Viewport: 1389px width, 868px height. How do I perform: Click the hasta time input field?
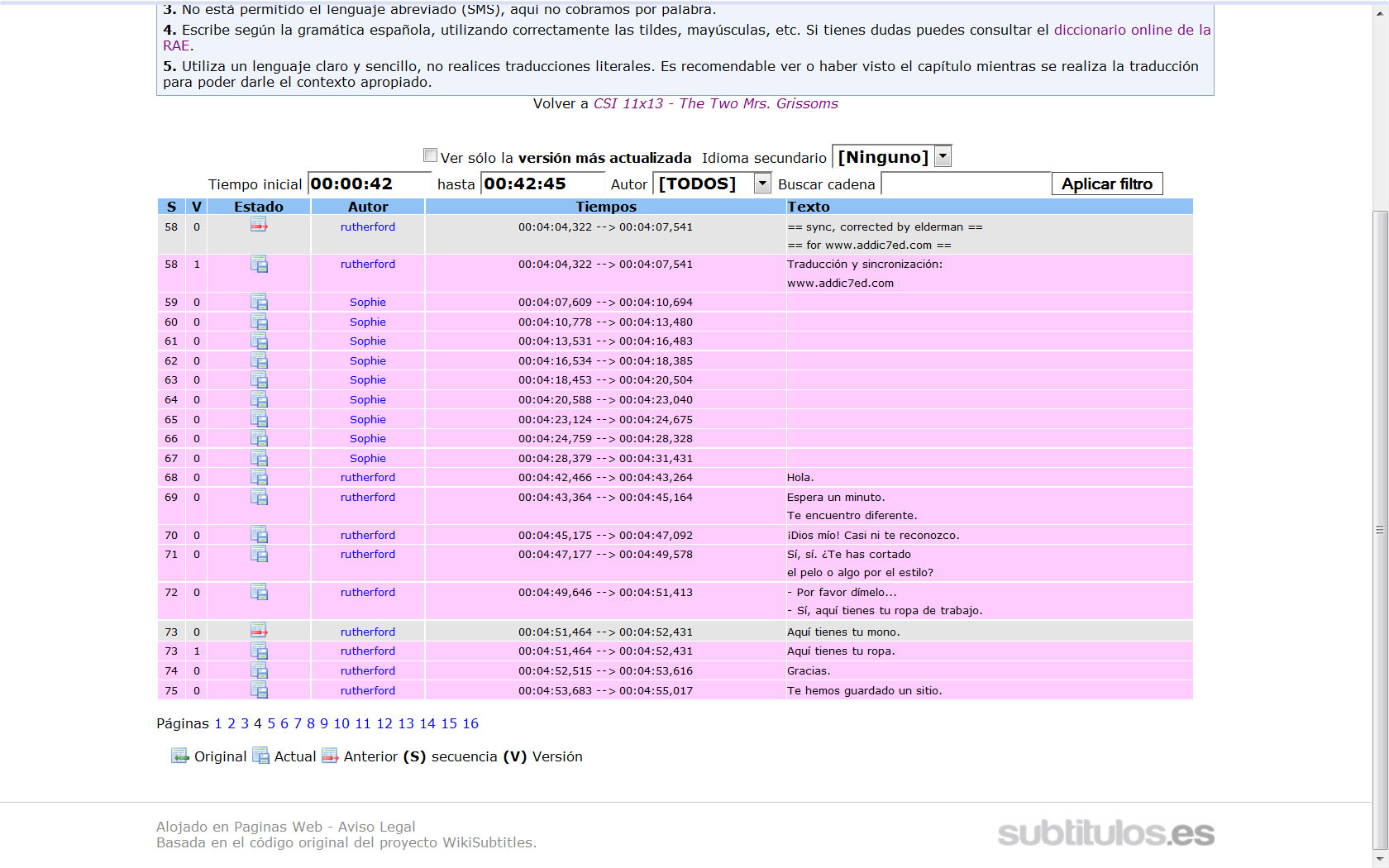coord(542,184)
